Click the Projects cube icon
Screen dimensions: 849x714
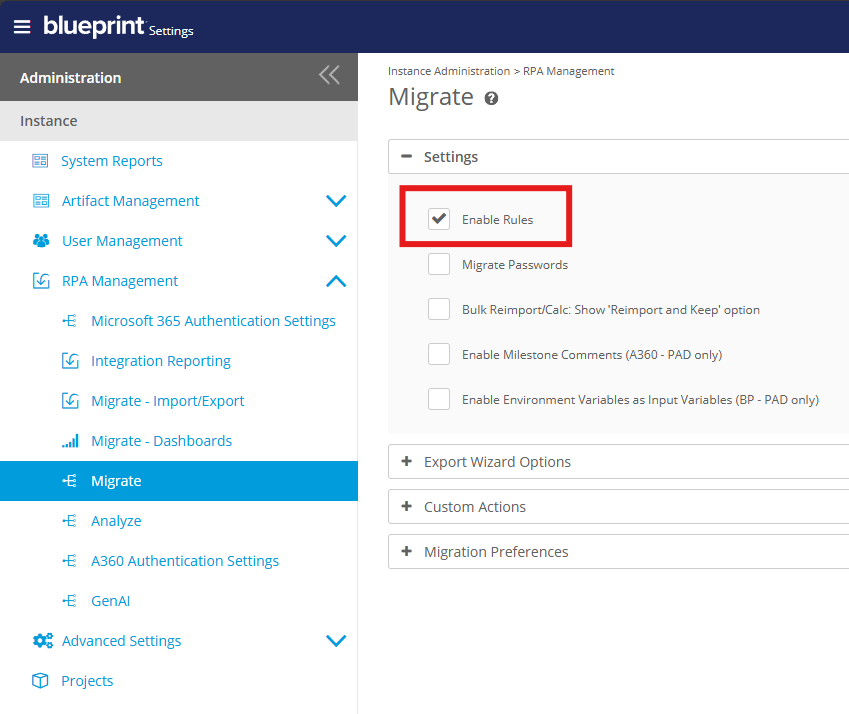coord(40,681)
